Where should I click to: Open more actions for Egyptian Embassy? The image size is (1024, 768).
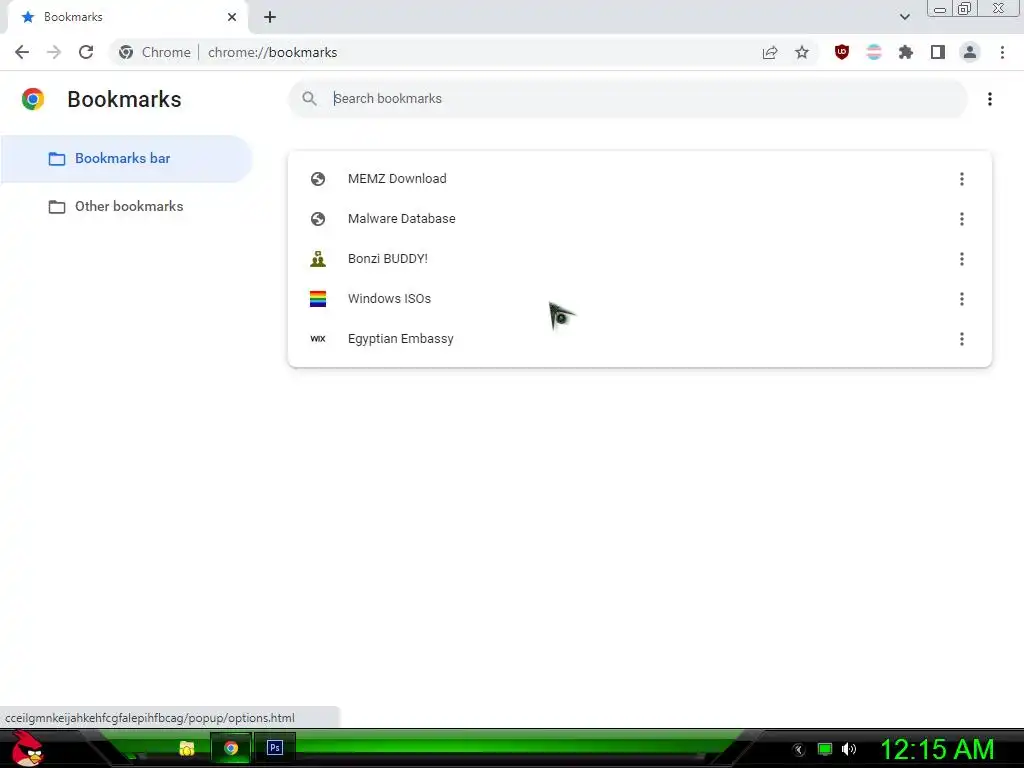(961, 339)
